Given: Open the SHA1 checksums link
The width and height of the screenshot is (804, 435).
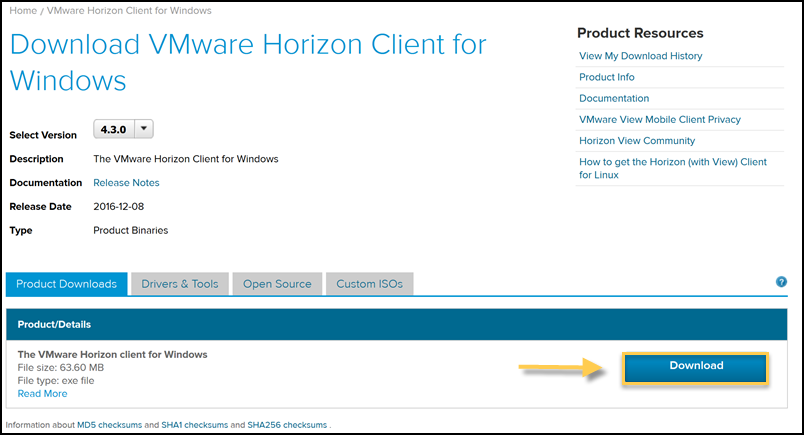Looking at the screenshot, I should tap(194, 425).
